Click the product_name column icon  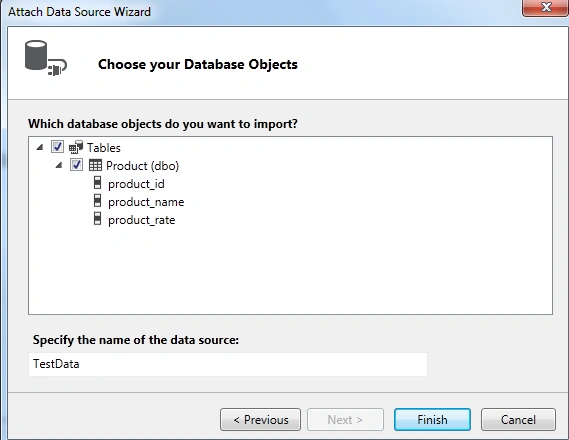(x=97, y=201)
